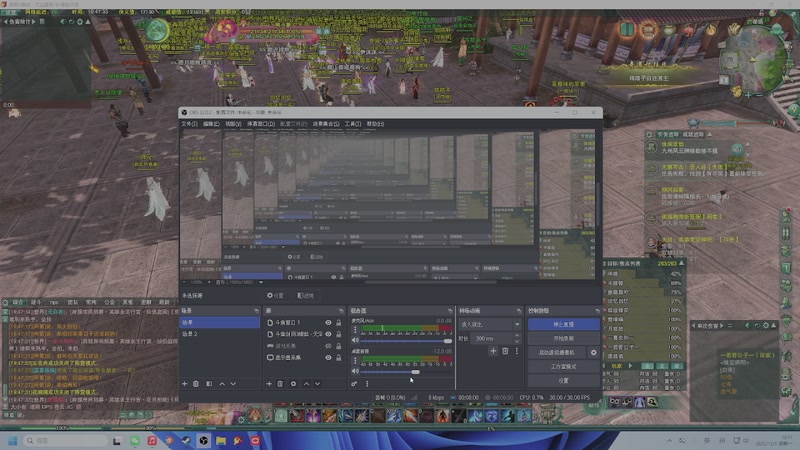Open source properties gear in Sources panel
The width and height of the screenshot is (800, 450).
pyautogui.click(x=293, y=384)
